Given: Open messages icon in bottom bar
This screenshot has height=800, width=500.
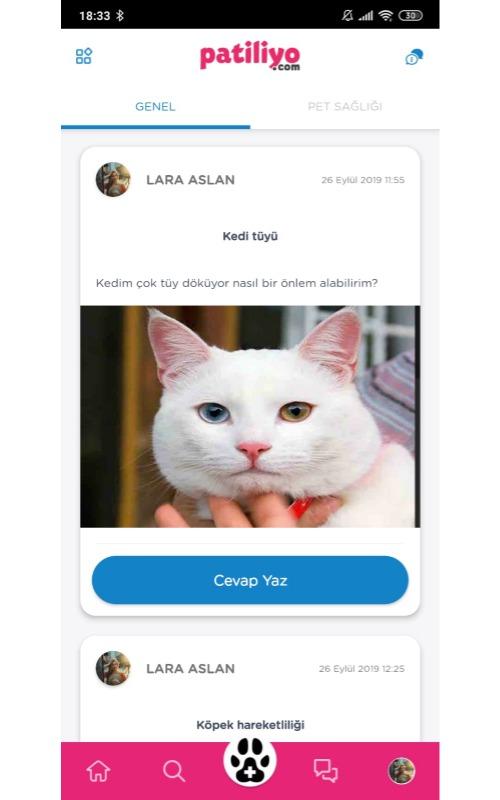Looking at the screenshot, I should coord(326,770).
